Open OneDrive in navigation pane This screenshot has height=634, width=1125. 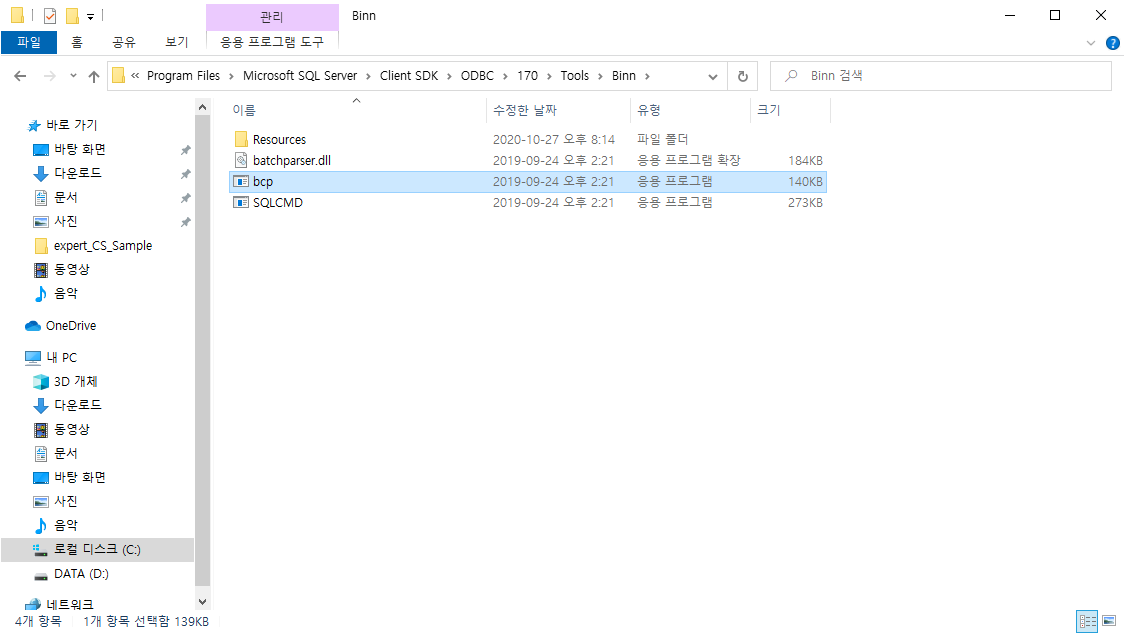(x=70, y=326)
